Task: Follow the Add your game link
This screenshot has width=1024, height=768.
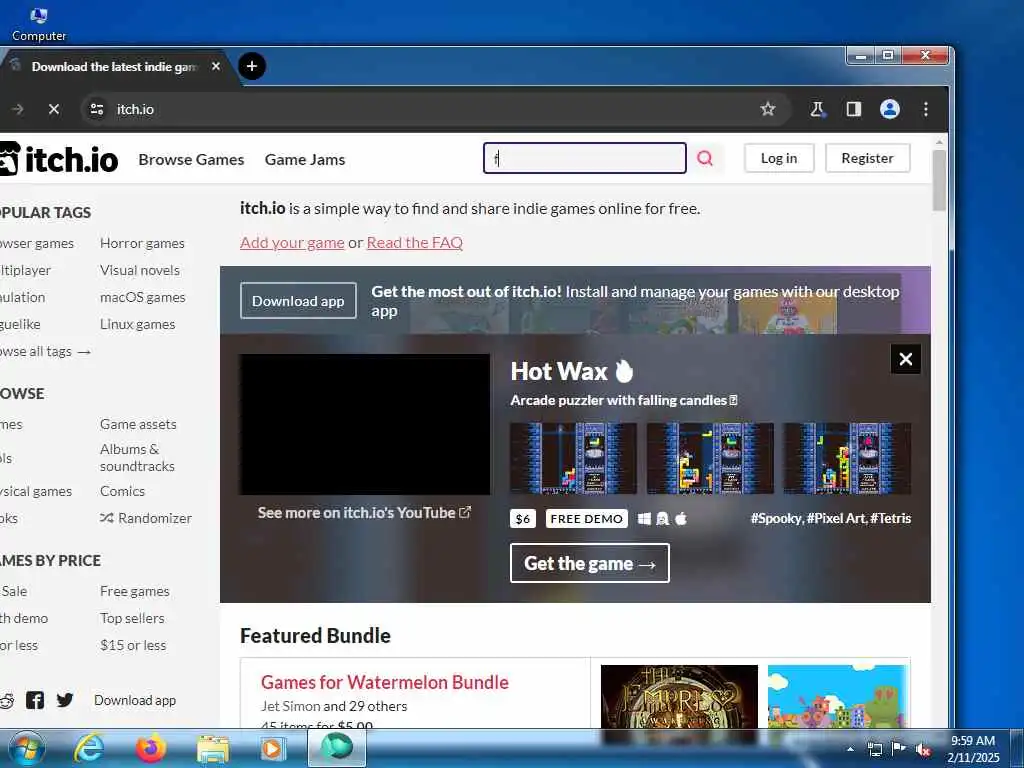Action: (292, 242)
